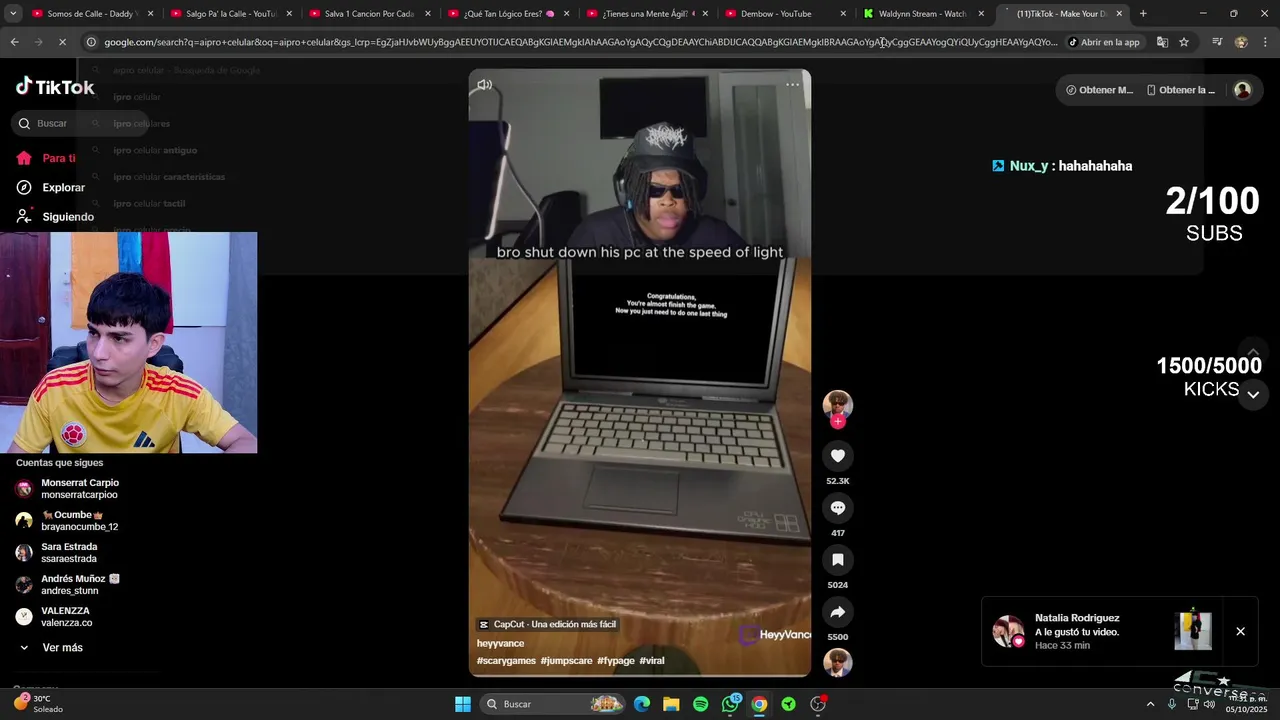Screen dimensions: 1280x720
Task: Open the profile avatar at top right
Action: [1242, 90]
